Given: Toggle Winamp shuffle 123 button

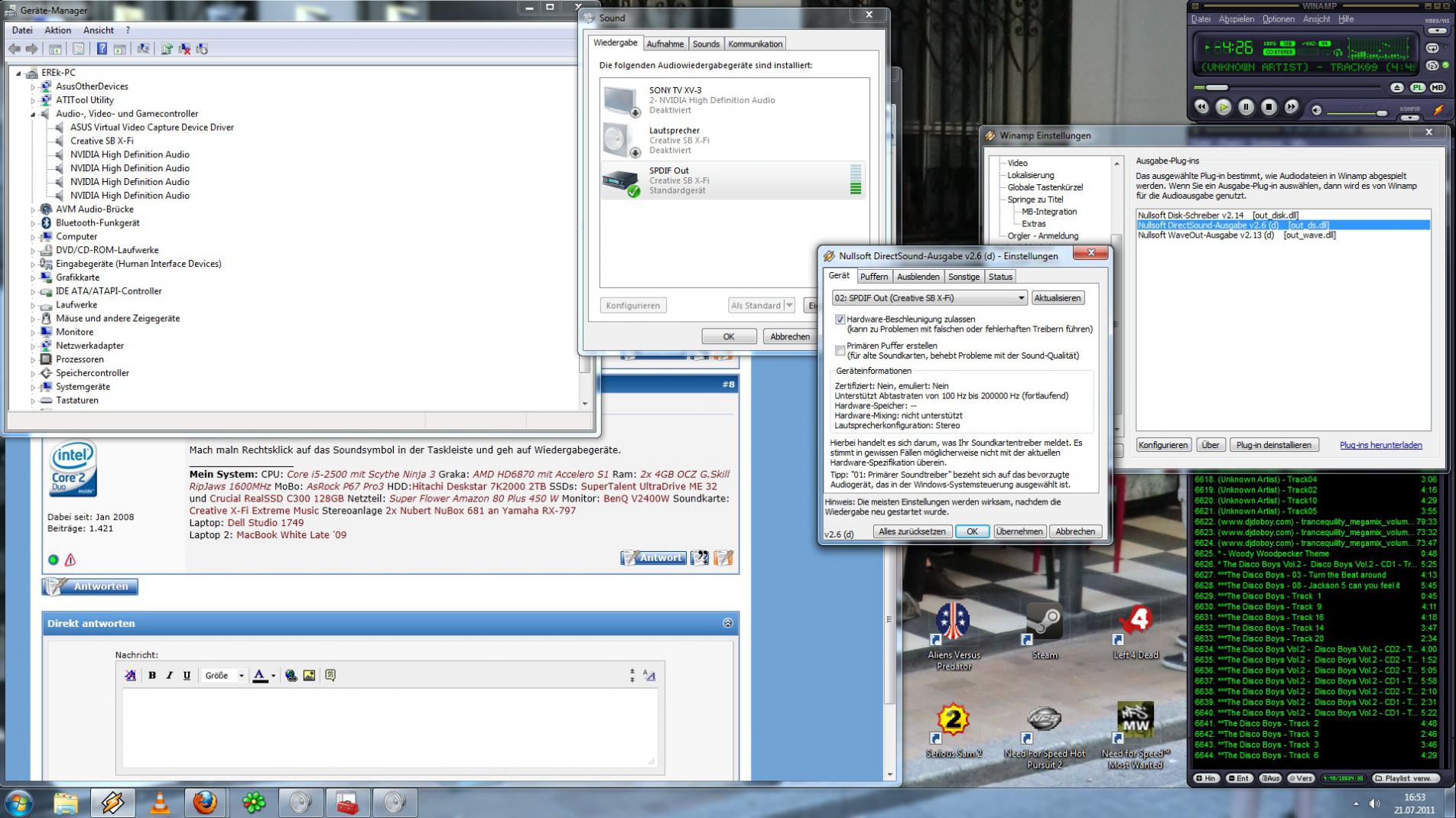Looking at the screenshot, I should (x=1432, y=67).
